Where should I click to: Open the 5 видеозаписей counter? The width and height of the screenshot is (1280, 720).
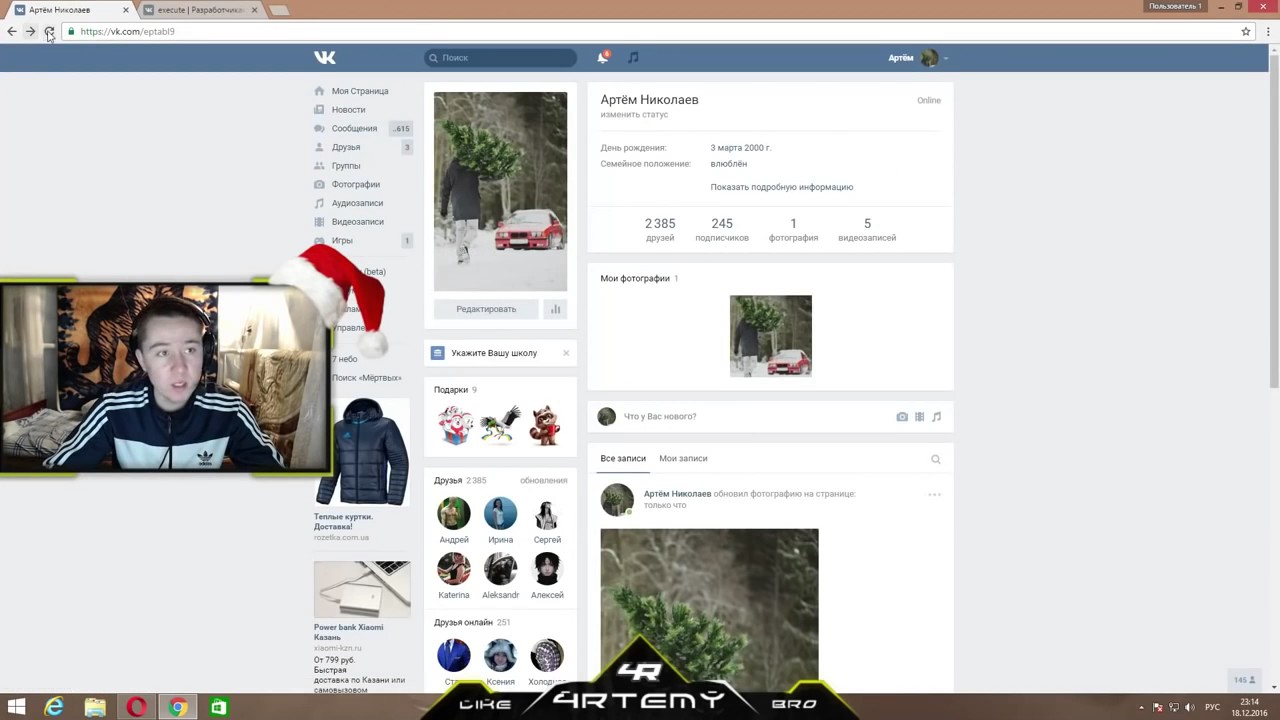867,230
